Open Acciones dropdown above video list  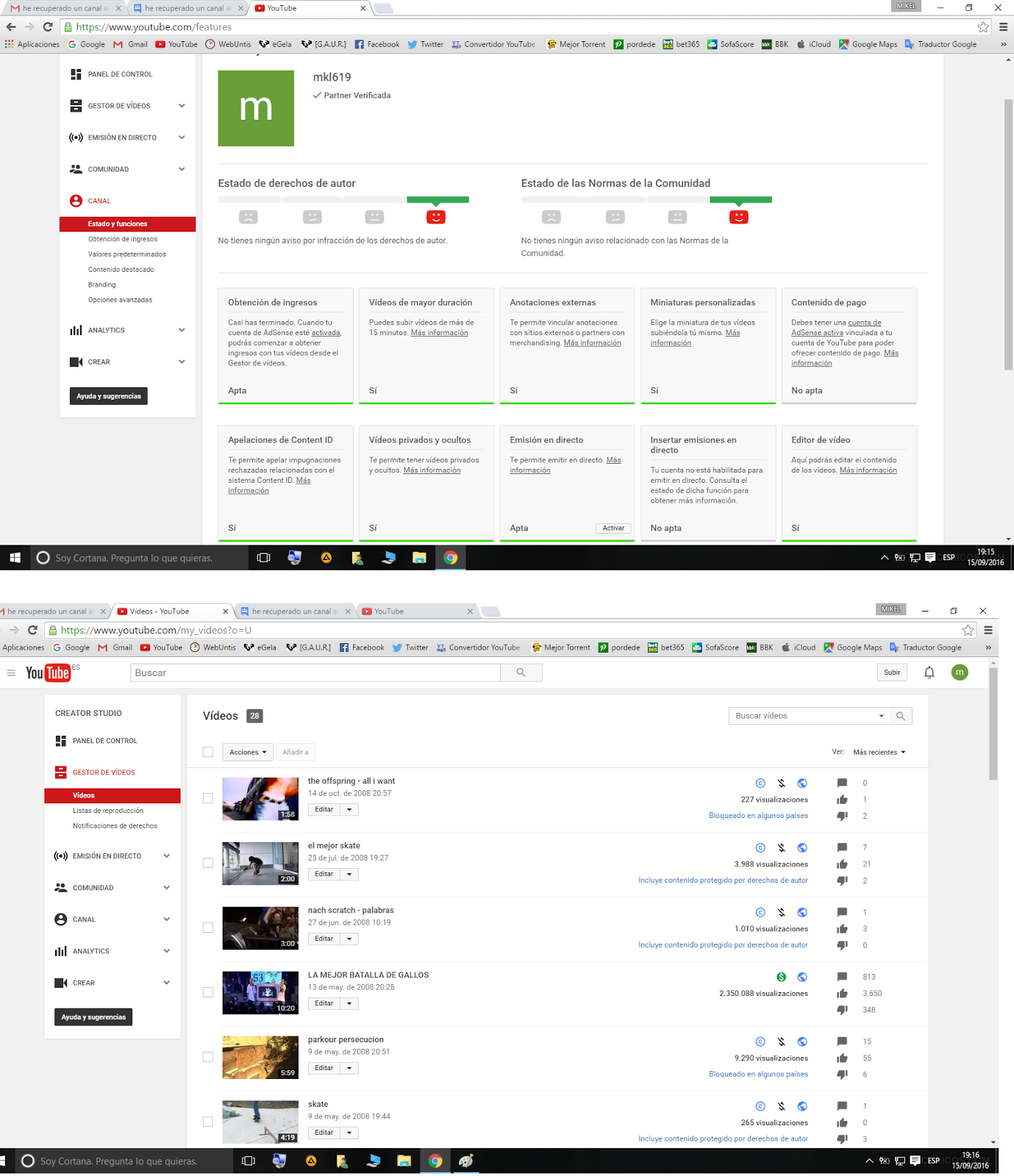point(248,752)
